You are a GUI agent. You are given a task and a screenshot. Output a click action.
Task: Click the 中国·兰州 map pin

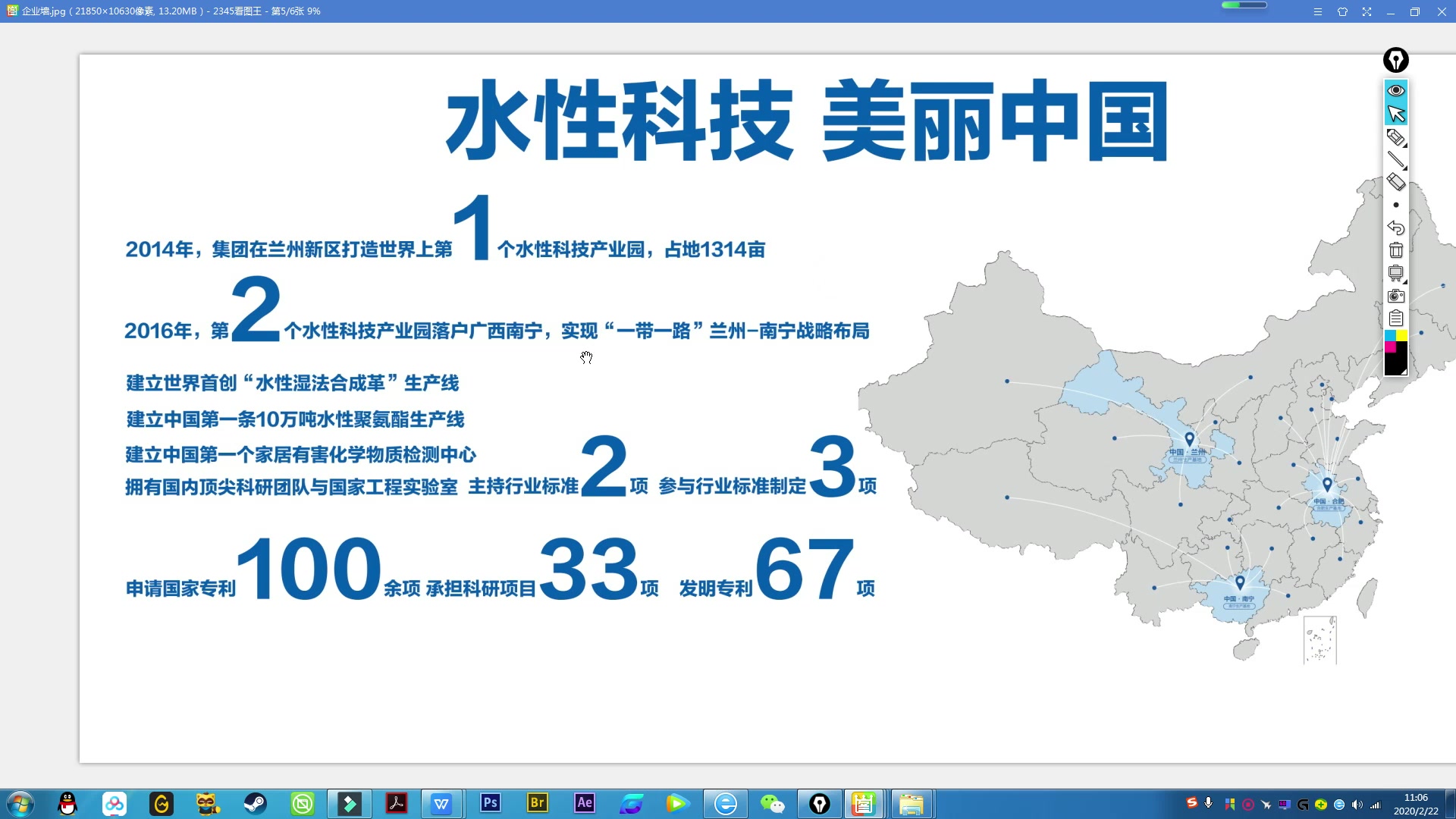[x=1189, y=440]
